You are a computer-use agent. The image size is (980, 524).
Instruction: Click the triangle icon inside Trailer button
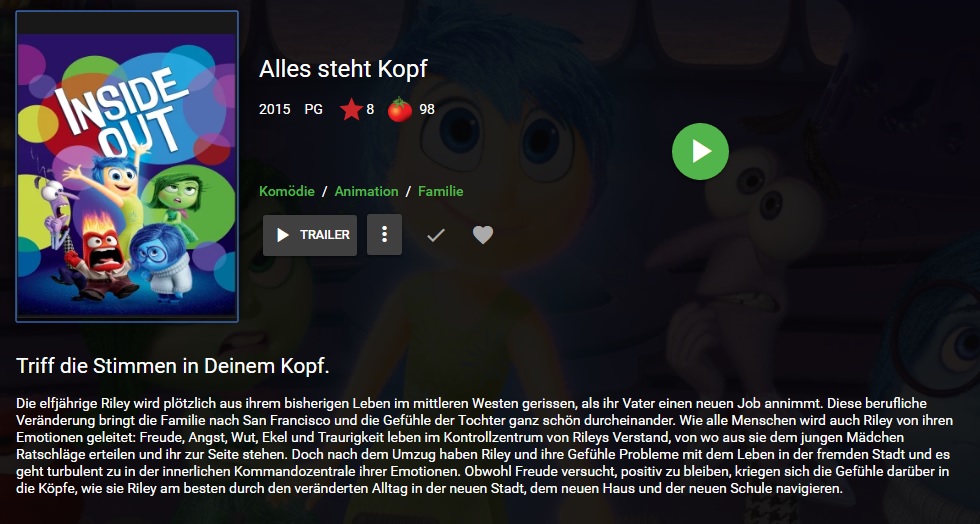pos(282,235)
